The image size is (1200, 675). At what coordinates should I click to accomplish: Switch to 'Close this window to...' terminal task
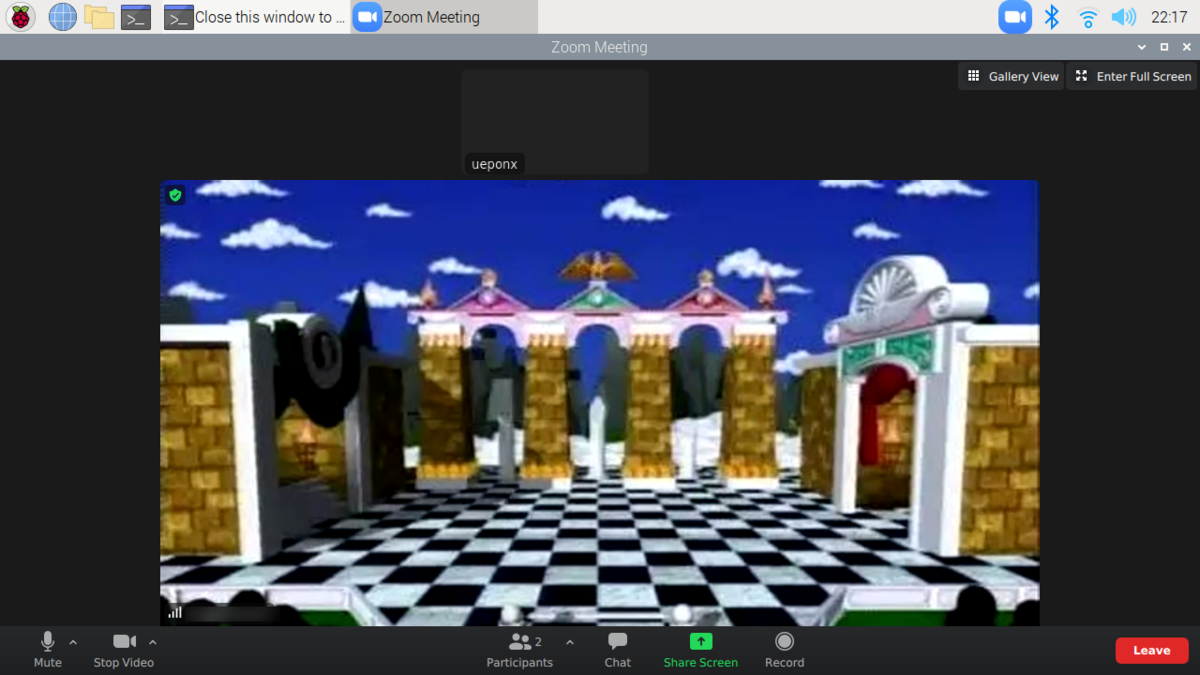tap(255, 17)
